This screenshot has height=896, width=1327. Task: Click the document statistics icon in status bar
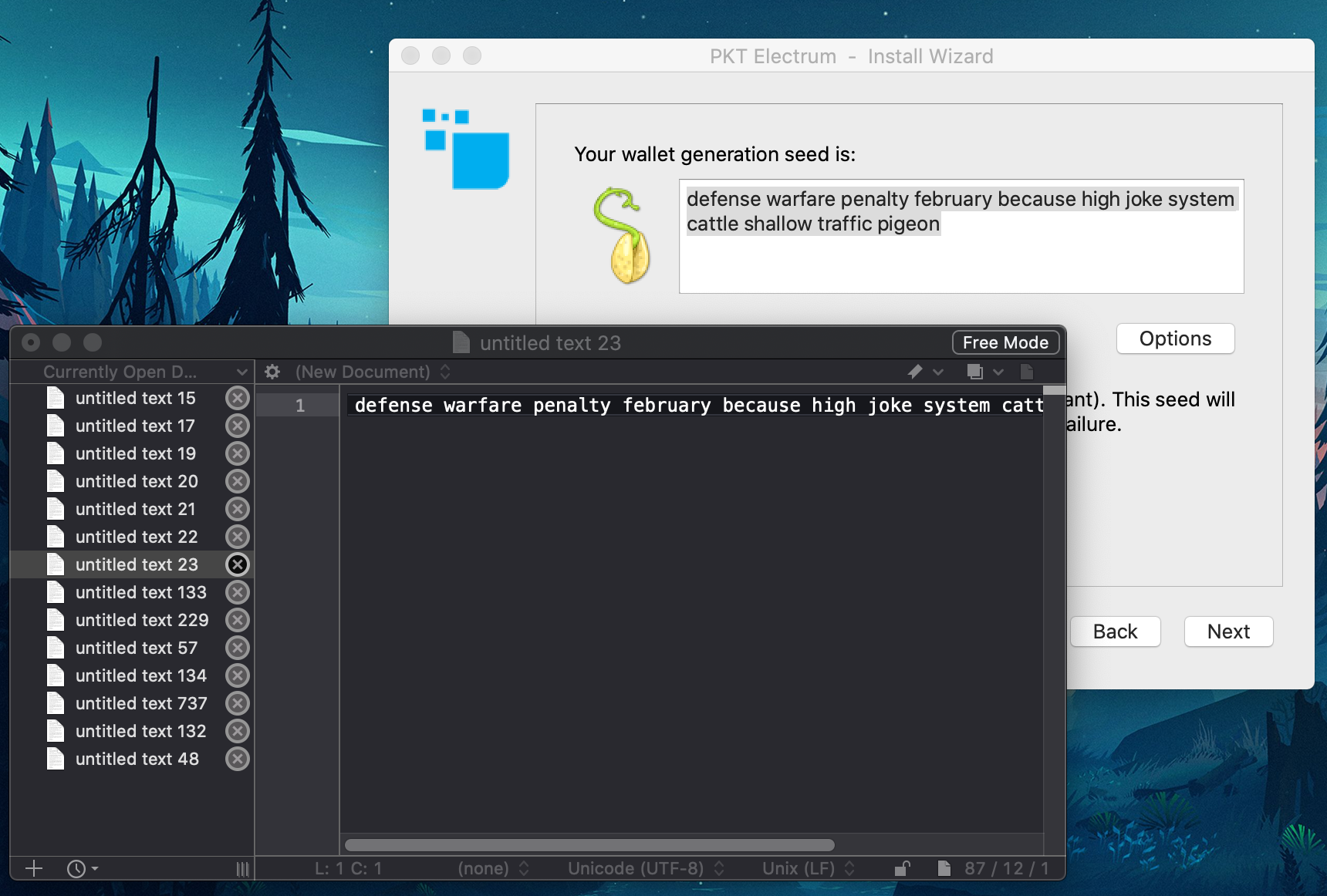(944, 869)
